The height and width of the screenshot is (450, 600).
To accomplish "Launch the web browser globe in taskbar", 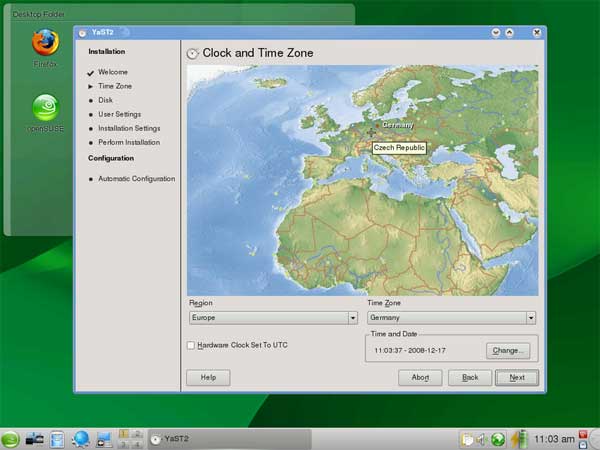I will tap(82, 438).
